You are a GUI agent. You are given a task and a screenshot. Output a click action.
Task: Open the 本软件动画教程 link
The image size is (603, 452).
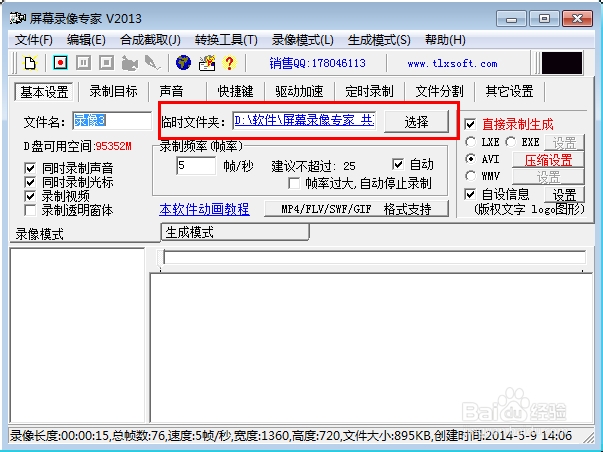pyautogui.click(x=204, y=209)
